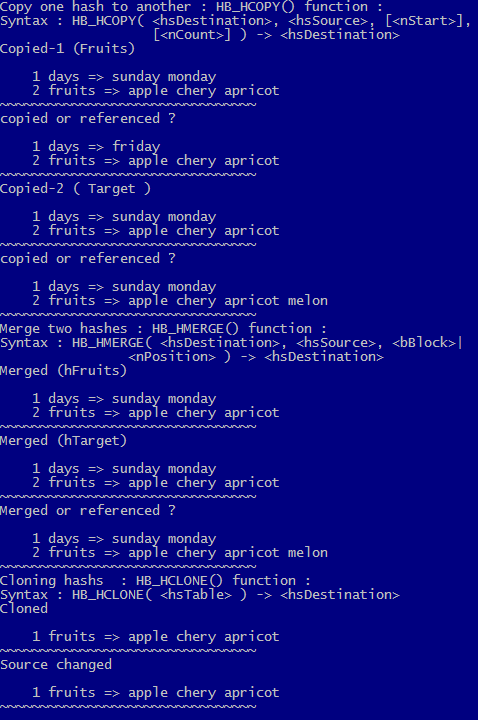Screen dimensions: 478x720
Task: Click the 'Merged (hFruits)' label
Action: coord(63,371)
